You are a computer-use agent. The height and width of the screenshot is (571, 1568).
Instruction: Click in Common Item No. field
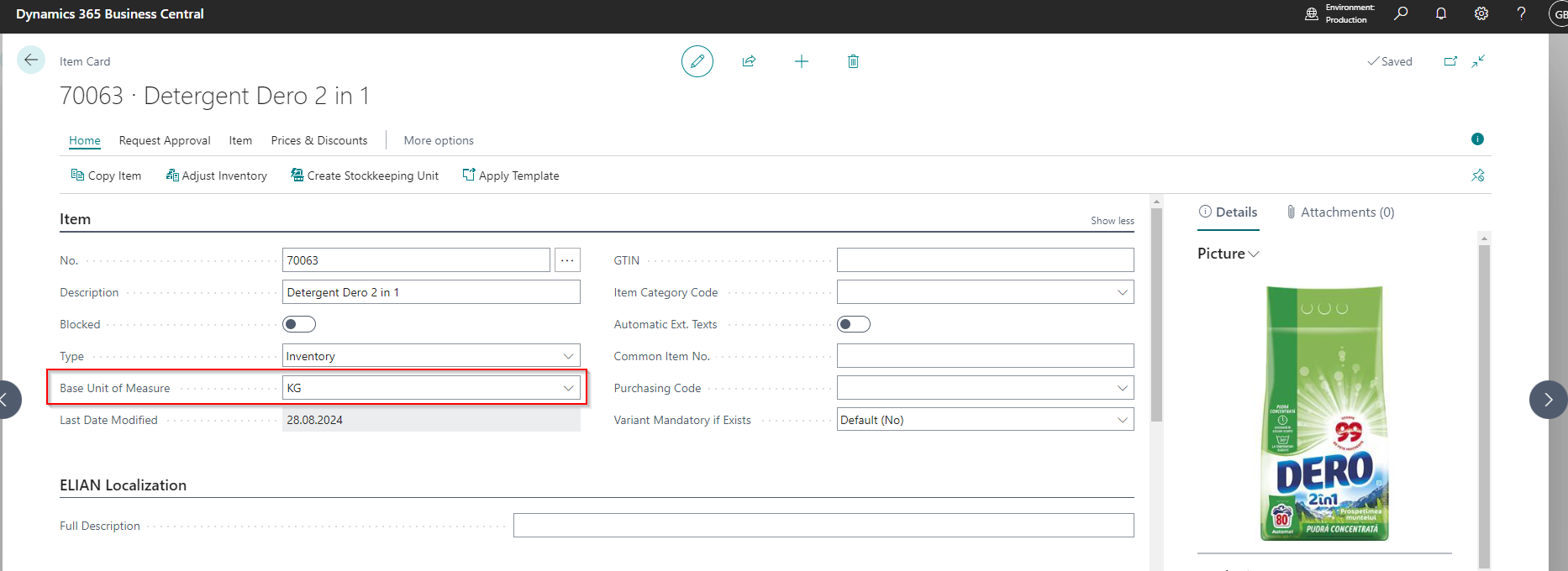986,356
